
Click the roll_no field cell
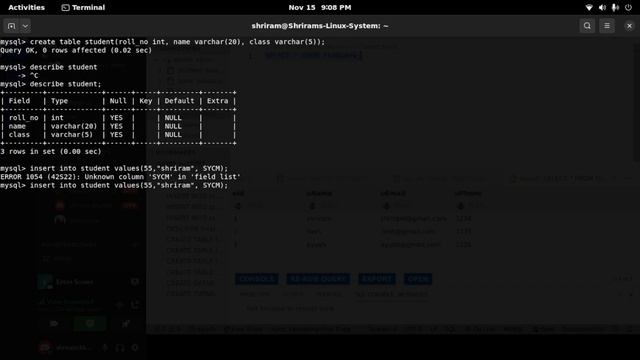[23, 118]
